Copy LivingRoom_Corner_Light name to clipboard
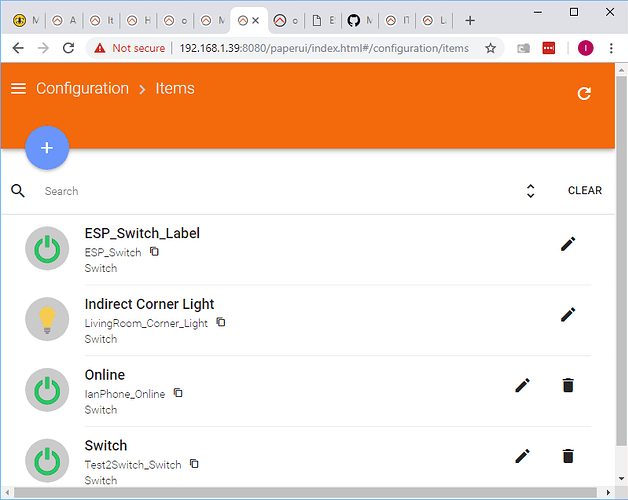This screenshot has height=500, width=628. point(221,322)
